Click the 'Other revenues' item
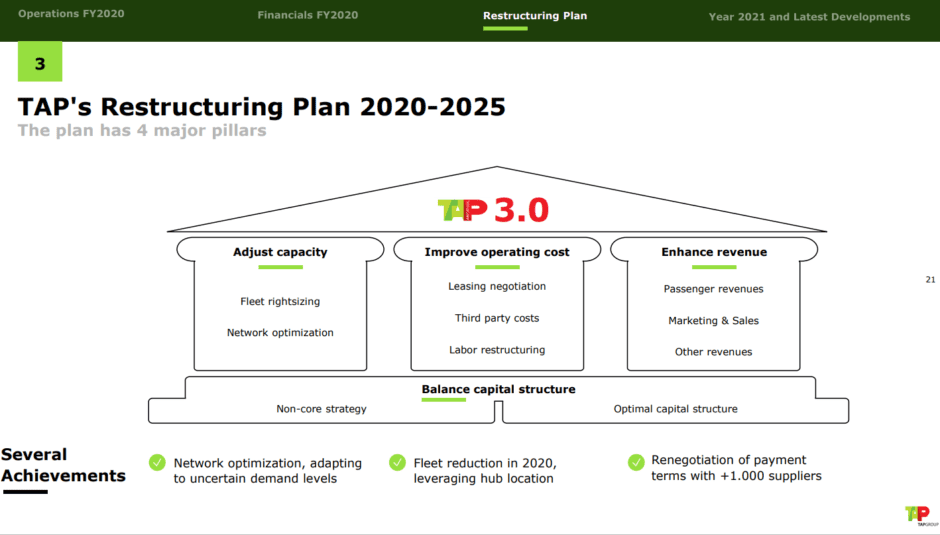Screen dimensions: 940x535 [713, 351]
